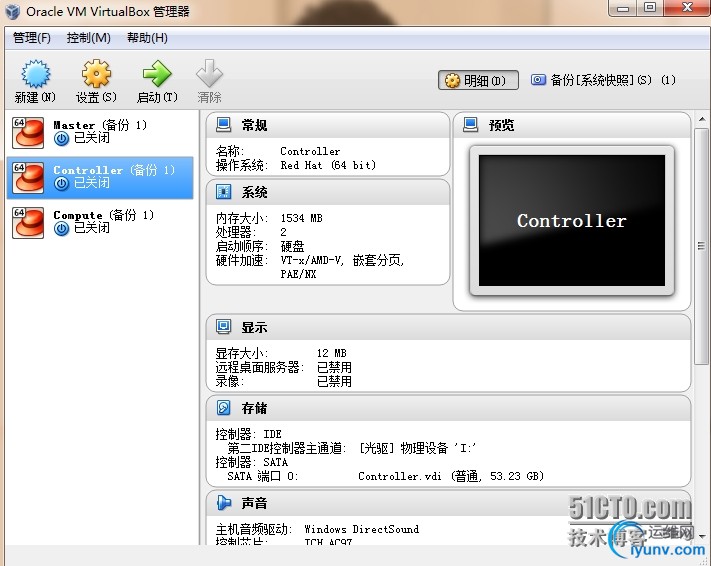711x566 pixels.
Task: Click the New (新建) VM toolbar icon
Action: click(x=36, y=74)
